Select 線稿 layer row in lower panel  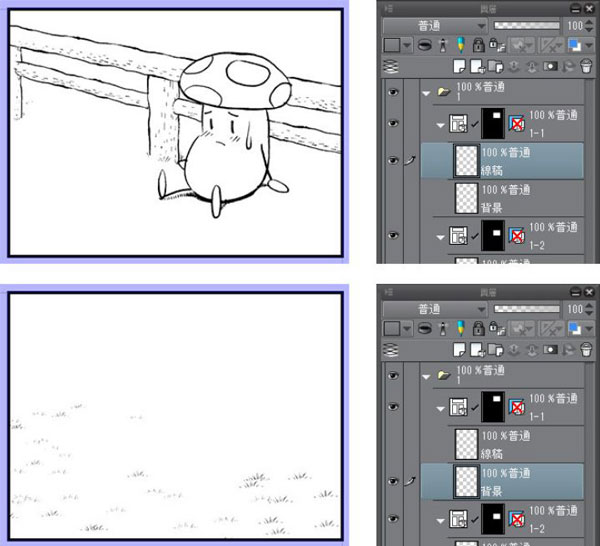tap(502, 444)
